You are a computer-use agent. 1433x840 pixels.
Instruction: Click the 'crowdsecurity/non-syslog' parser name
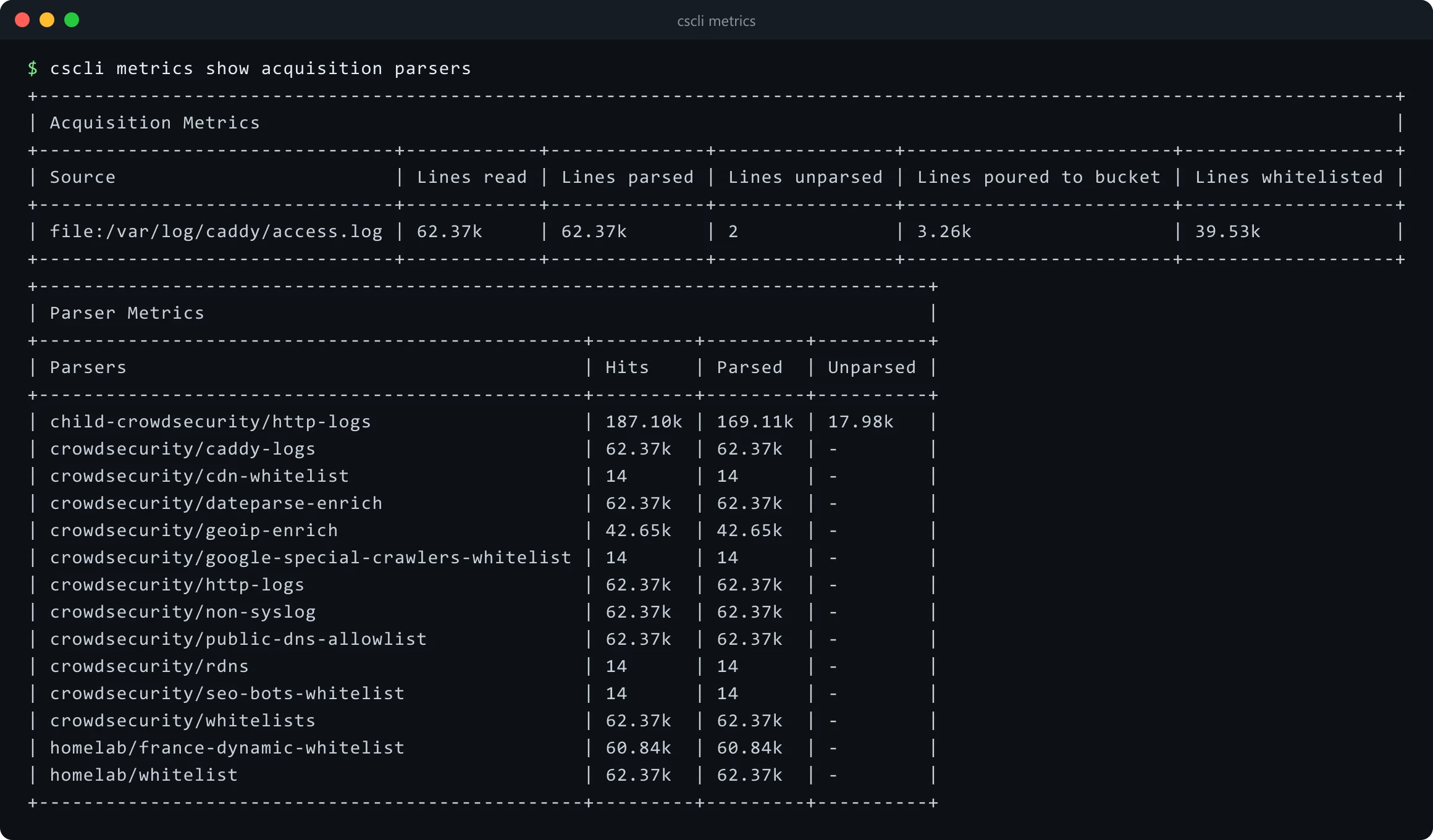point(183,612)
